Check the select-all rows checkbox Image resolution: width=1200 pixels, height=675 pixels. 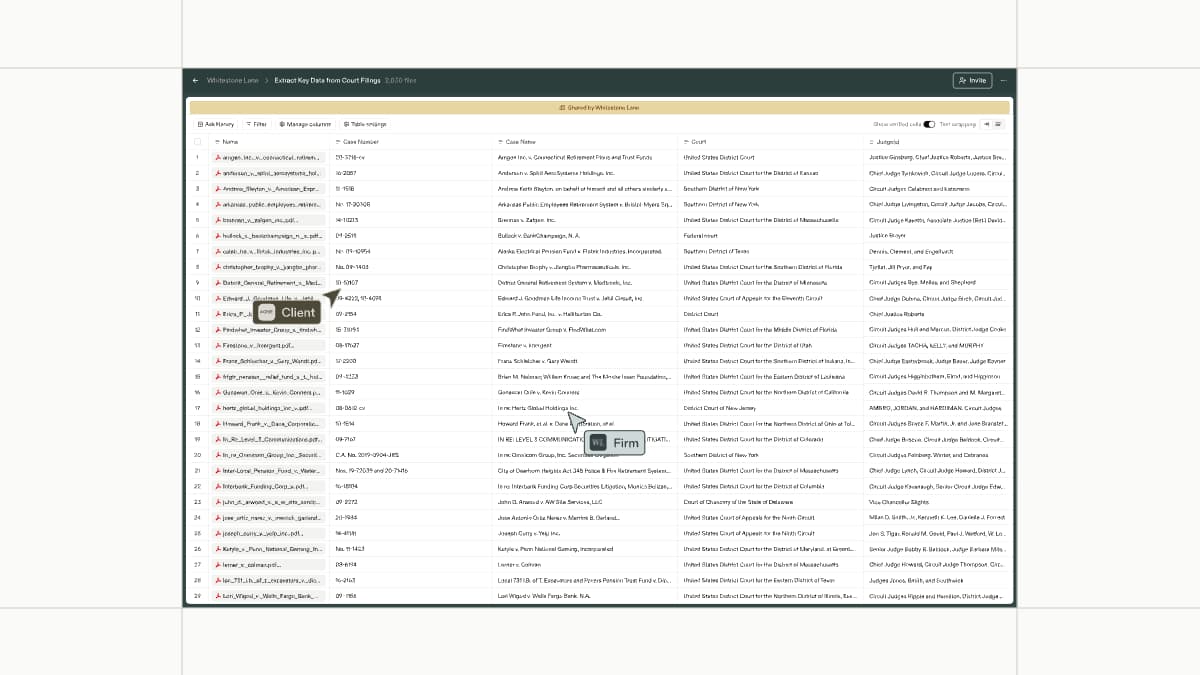click(198, 142)
